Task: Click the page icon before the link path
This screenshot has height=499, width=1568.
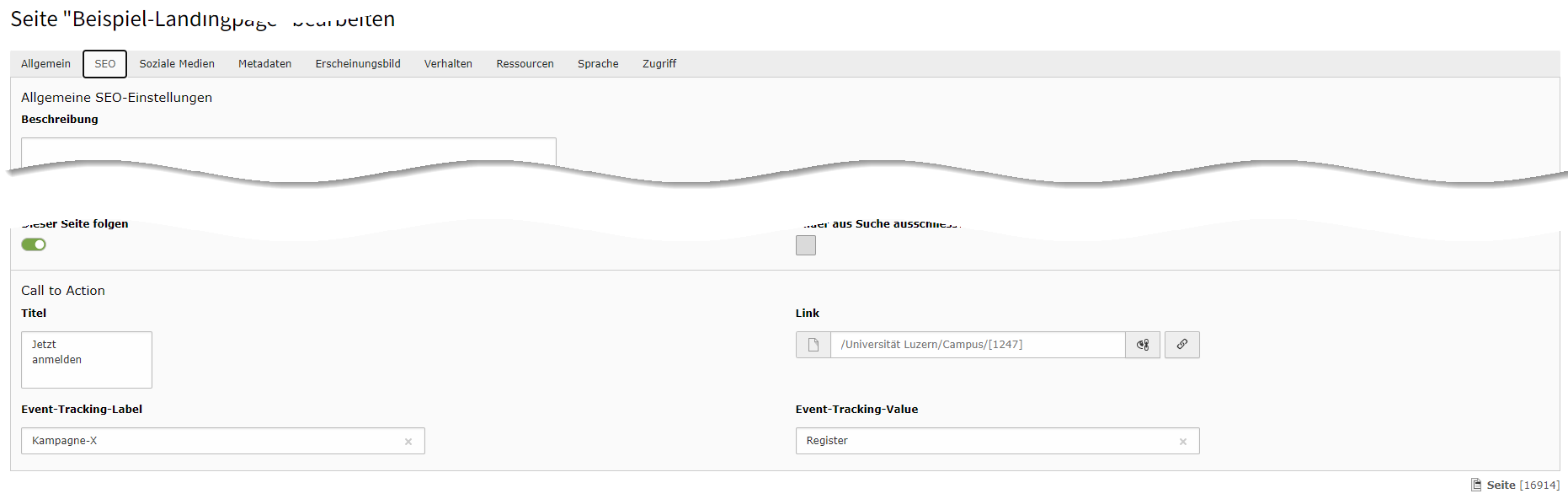Action: tap(813, 345)
